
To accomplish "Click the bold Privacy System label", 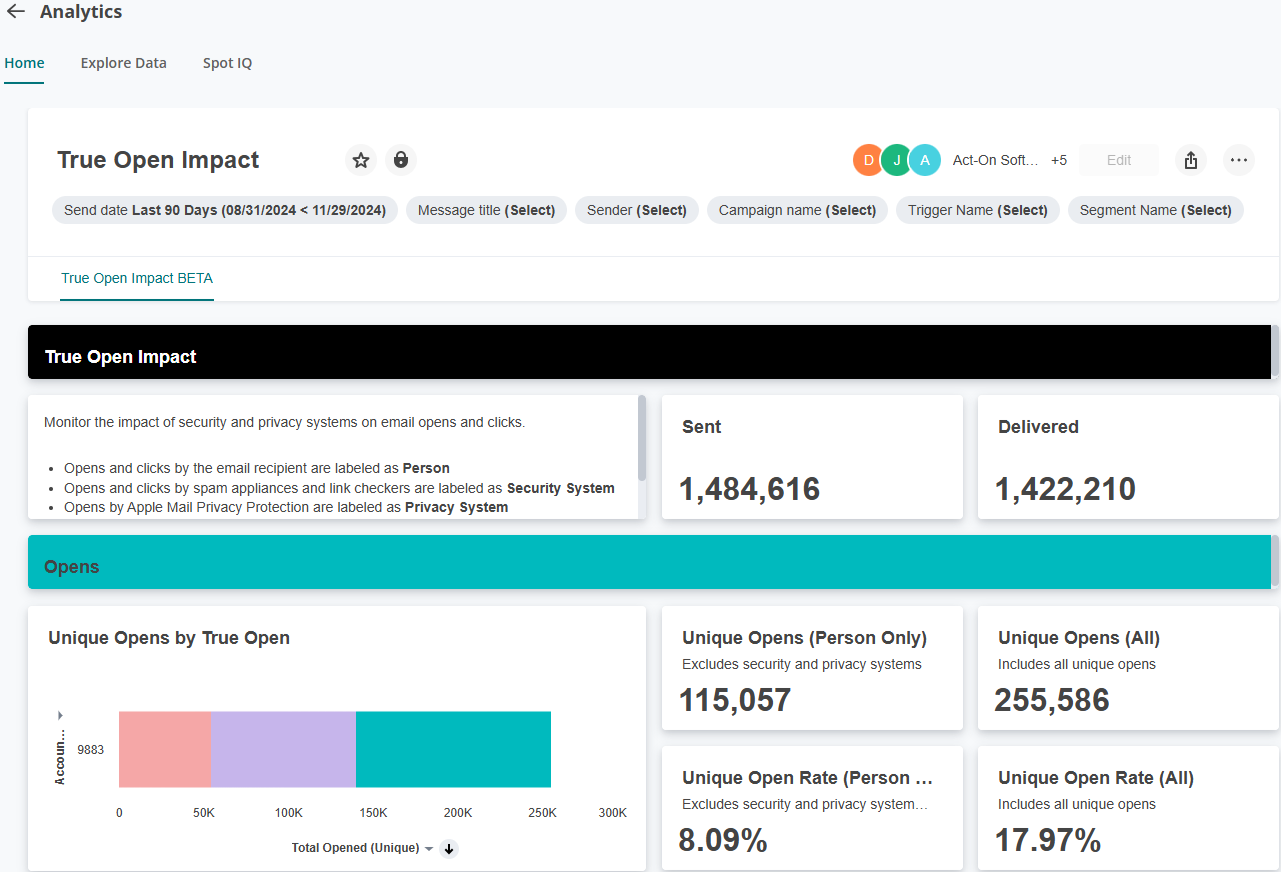I will pos(456,507).
